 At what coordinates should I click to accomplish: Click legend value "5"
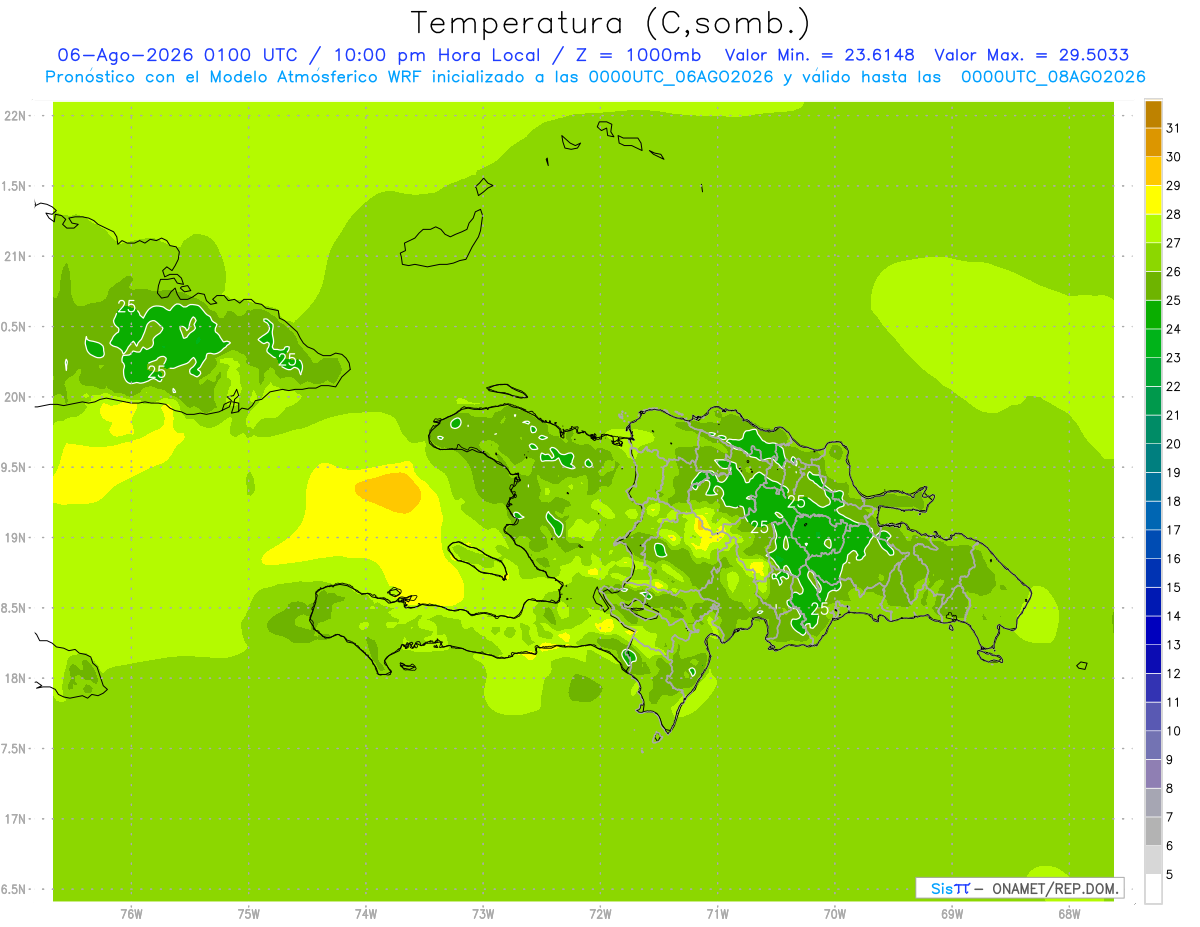tap(1170, 875)
